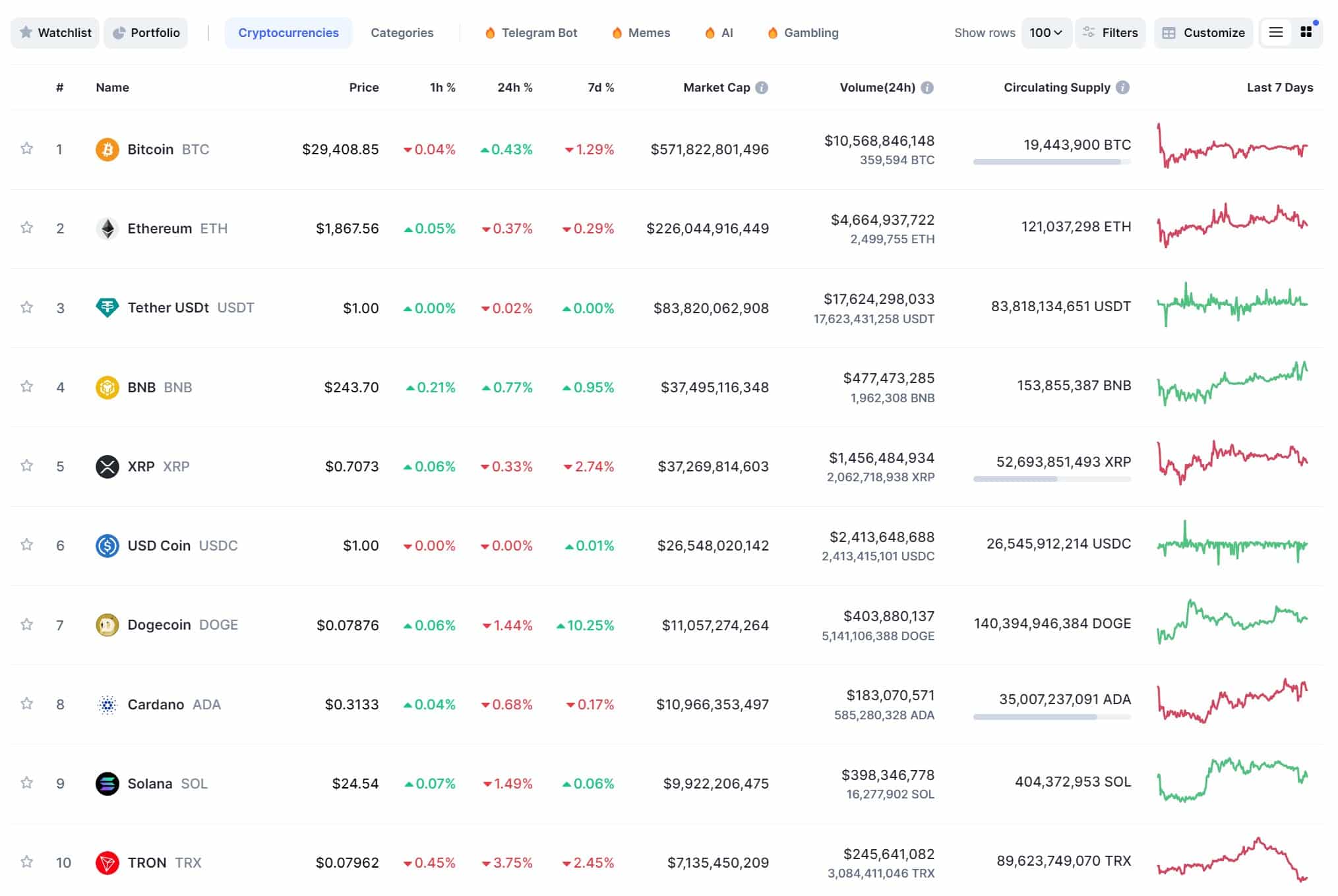Viewport: 1338px width, 896px height.
Task: Sort by Circulating Supply column header
Action: tap(1057, 88)
